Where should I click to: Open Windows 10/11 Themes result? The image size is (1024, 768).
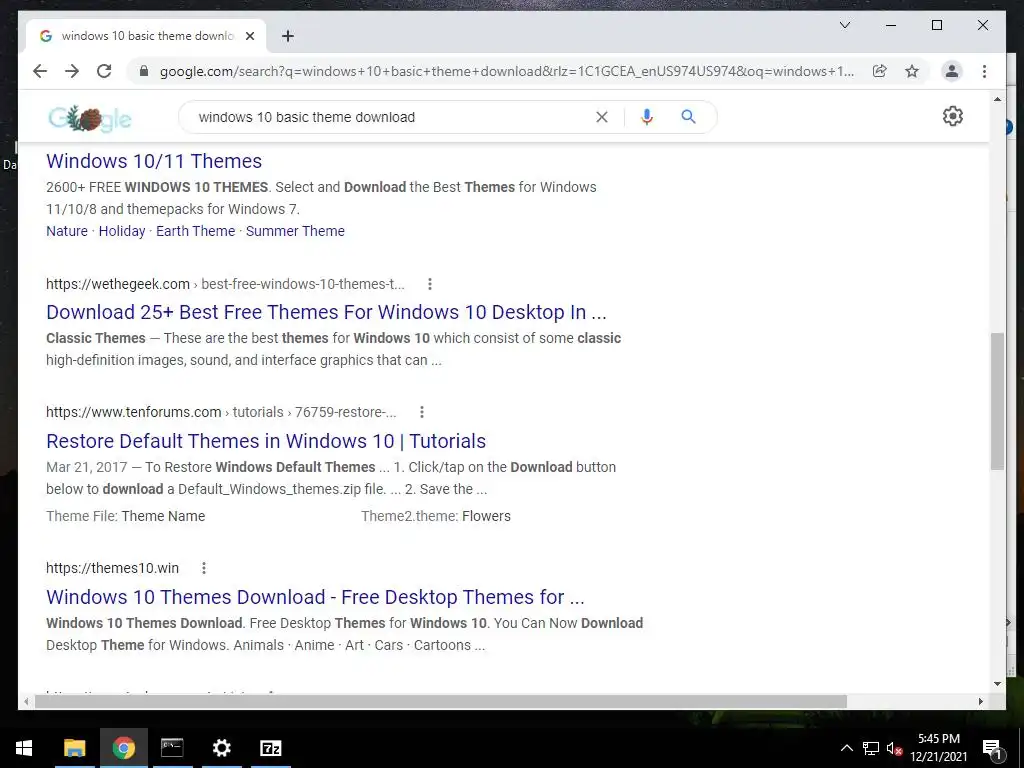click(x=154, y=161)
